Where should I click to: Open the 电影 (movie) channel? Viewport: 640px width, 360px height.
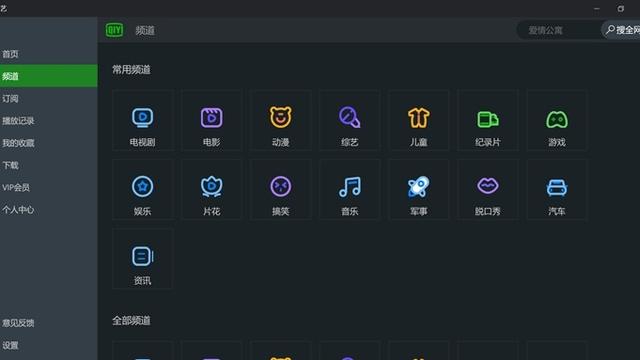(211, 120)
